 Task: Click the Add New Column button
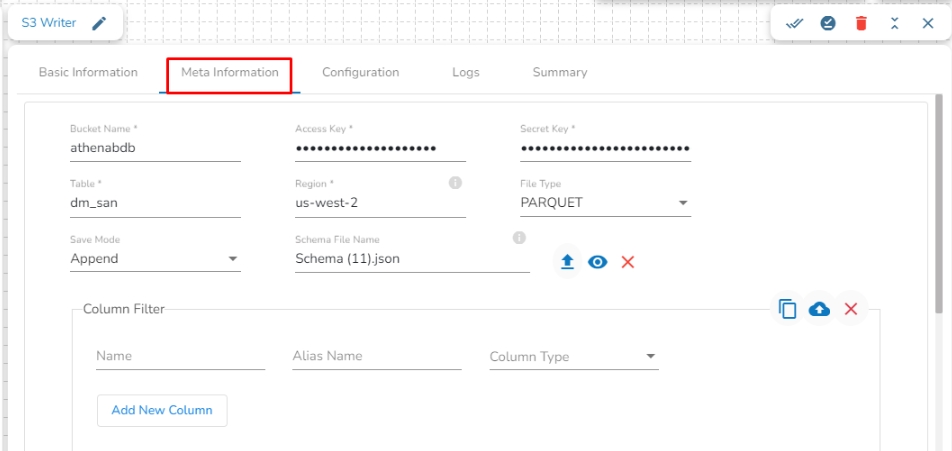coord(162,410)
